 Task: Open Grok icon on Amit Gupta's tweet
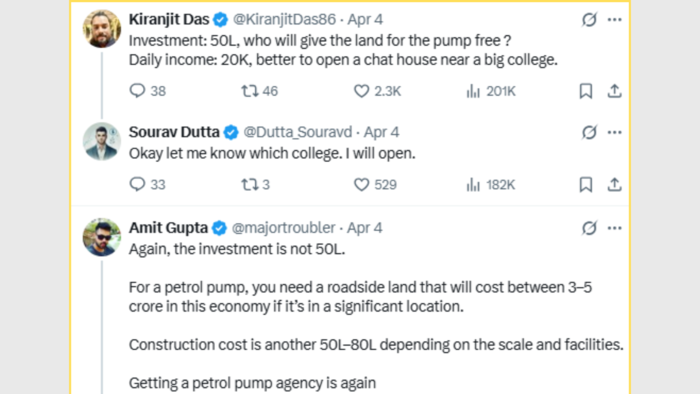(x=589, y=228)
